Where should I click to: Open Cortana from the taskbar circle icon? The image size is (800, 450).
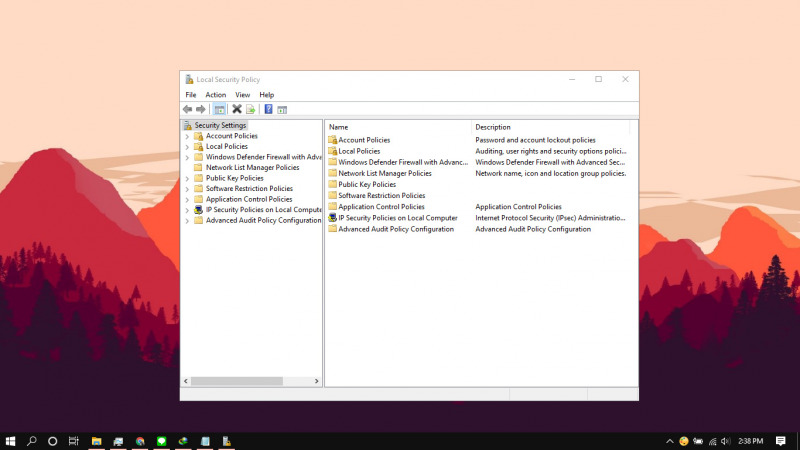(53, 441)
